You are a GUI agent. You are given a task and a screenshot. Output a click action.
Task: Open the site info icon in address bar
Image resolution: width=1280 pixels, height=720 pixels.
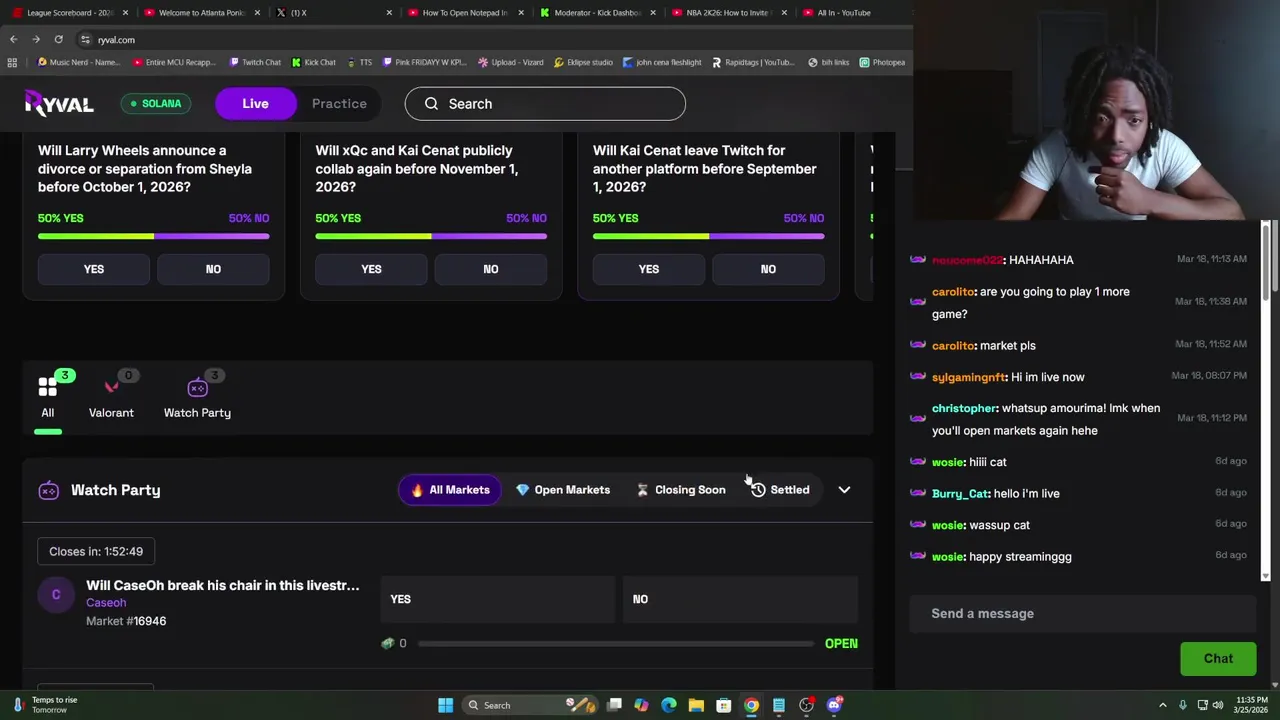(x=86, y=40)
